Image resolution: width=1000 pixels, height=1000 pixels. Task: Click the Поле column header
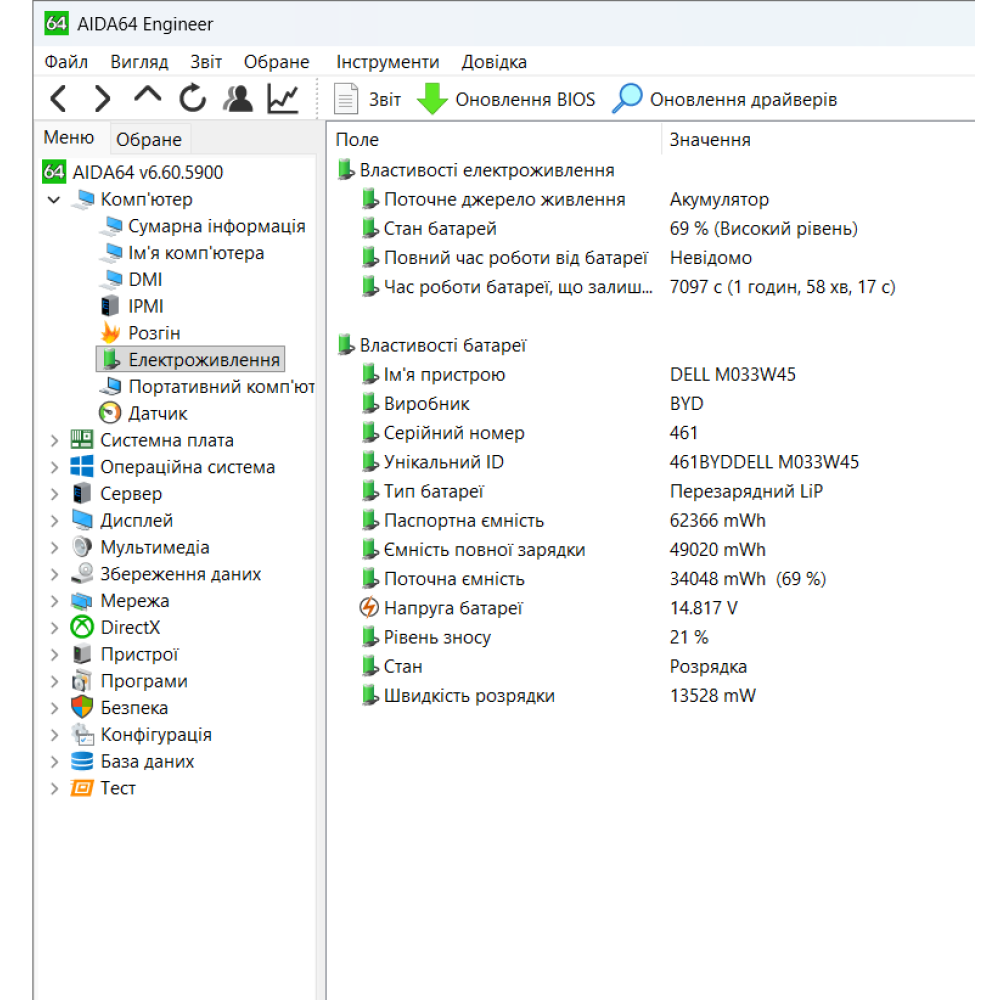(x=360, y=139)
